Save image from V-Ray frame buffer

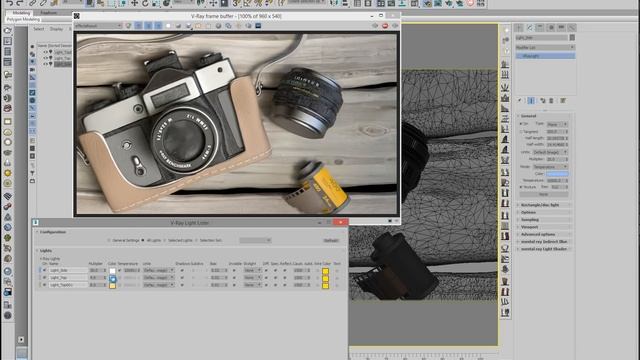(189, 26)
